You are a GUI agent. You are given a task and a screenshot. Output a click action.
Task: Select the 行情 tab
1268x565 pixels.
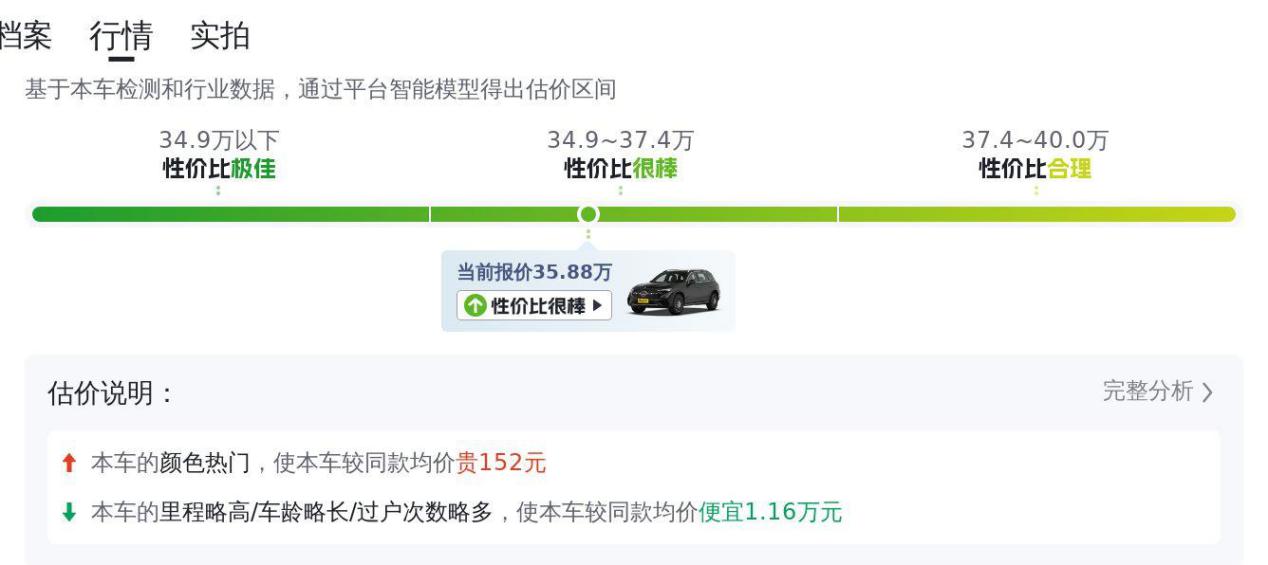121,37
